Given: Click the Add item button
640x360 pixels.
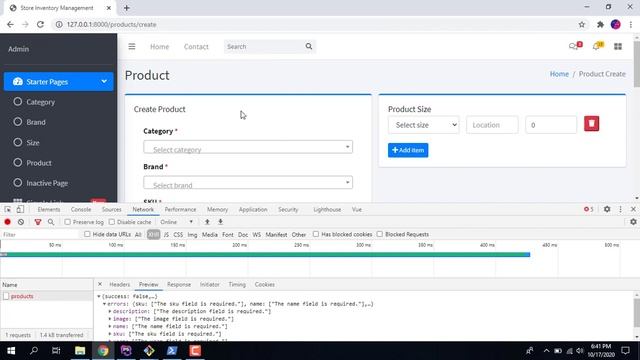Looking at the screenshot, I should [408, 150].
